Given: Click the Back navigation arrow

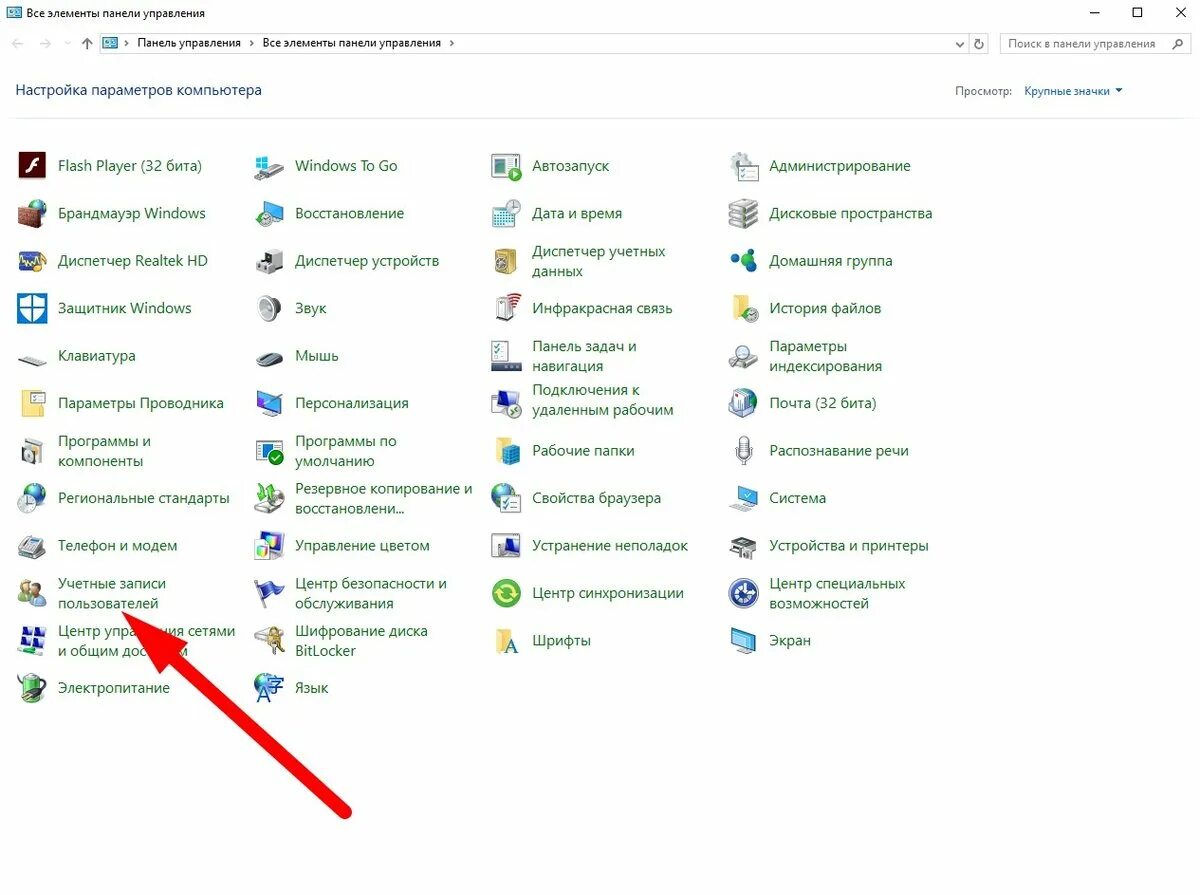Looking at the screenshot, I should [17, 44].
